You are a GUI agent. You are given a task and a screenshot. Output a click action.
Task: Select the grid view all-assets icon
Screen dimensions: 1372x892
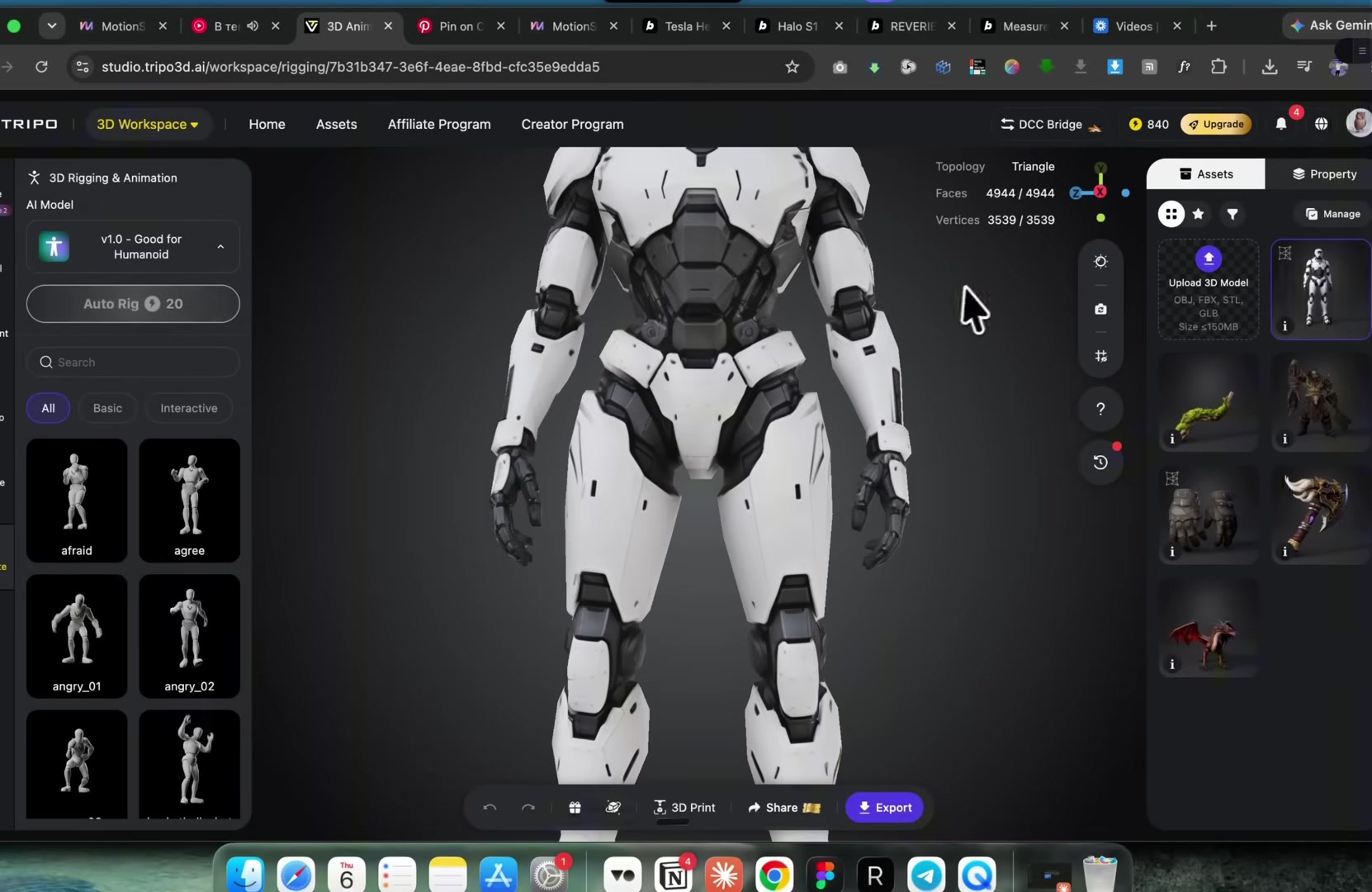click(1171, 214)
